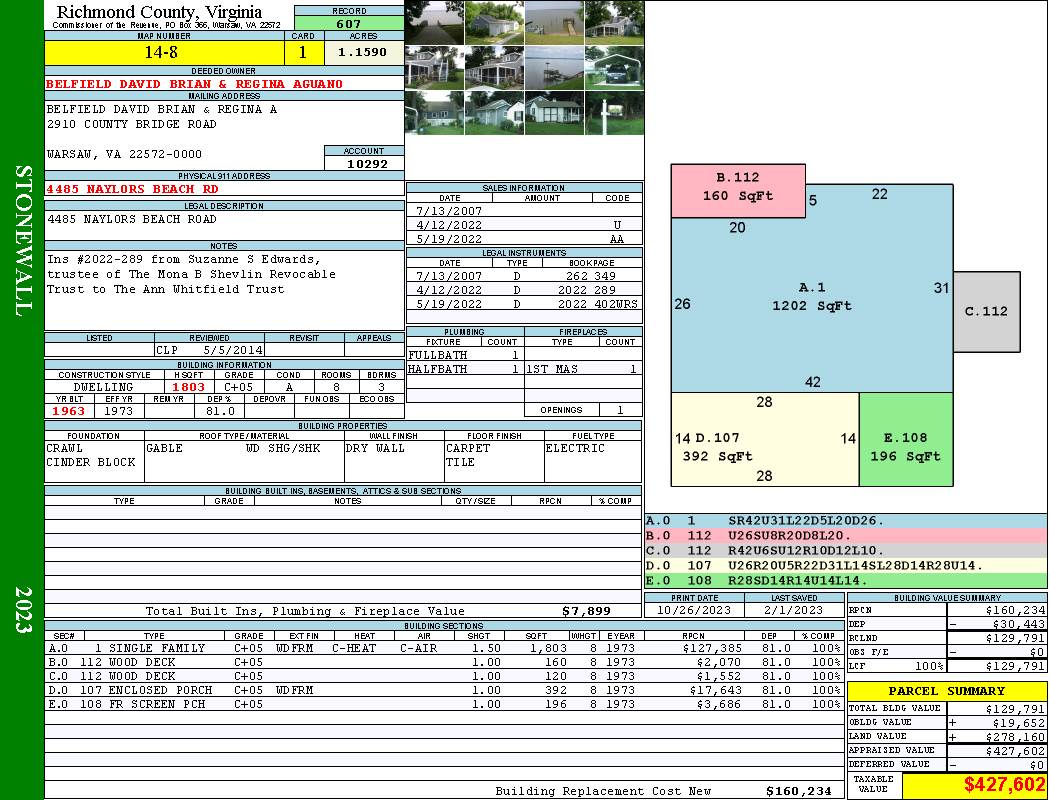Open the flooded dock on river photo
The image size is (1050, 800).
point(554,68)
